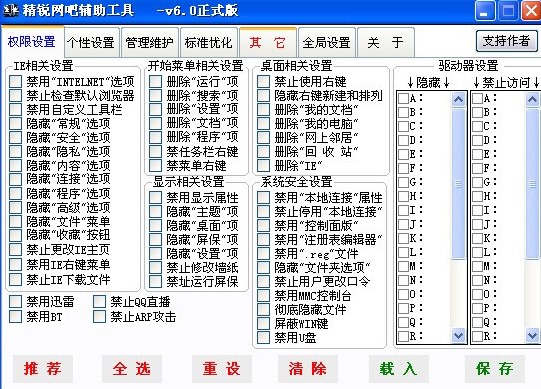Click the 推荐 button
541x389 pixels.
point(43,369)
